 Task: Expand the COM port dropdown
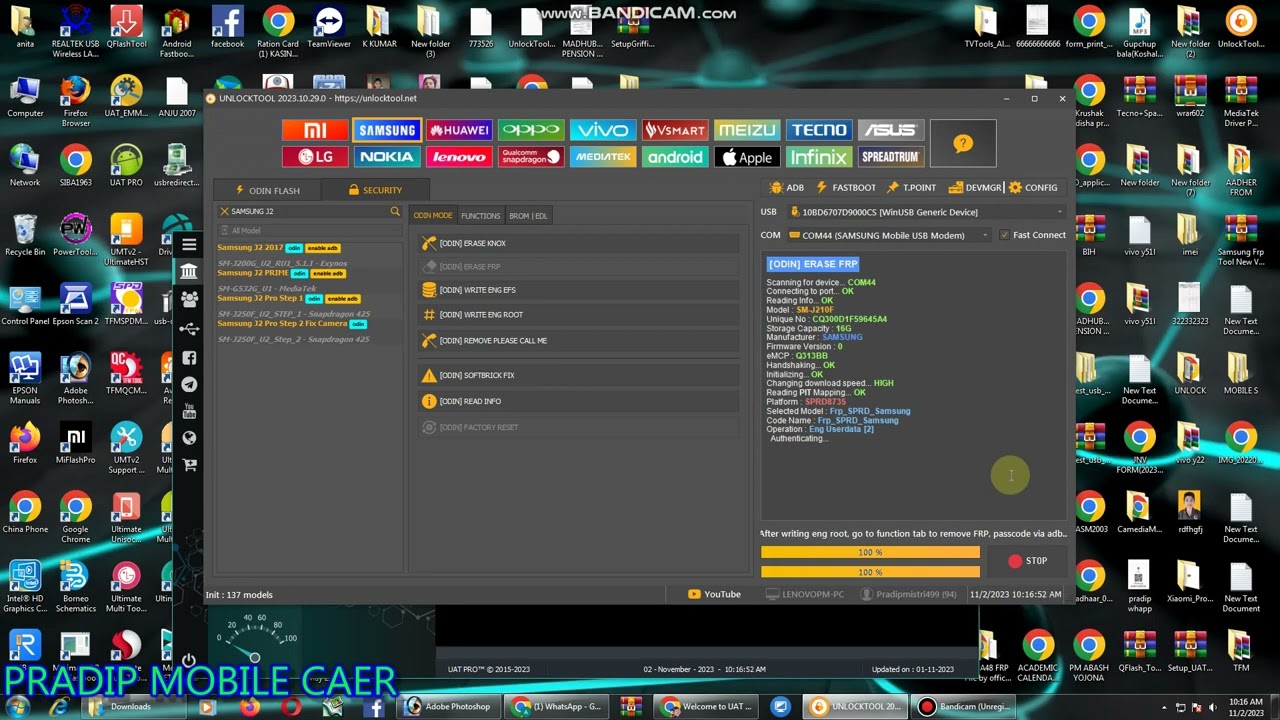(x=985, y=236)
